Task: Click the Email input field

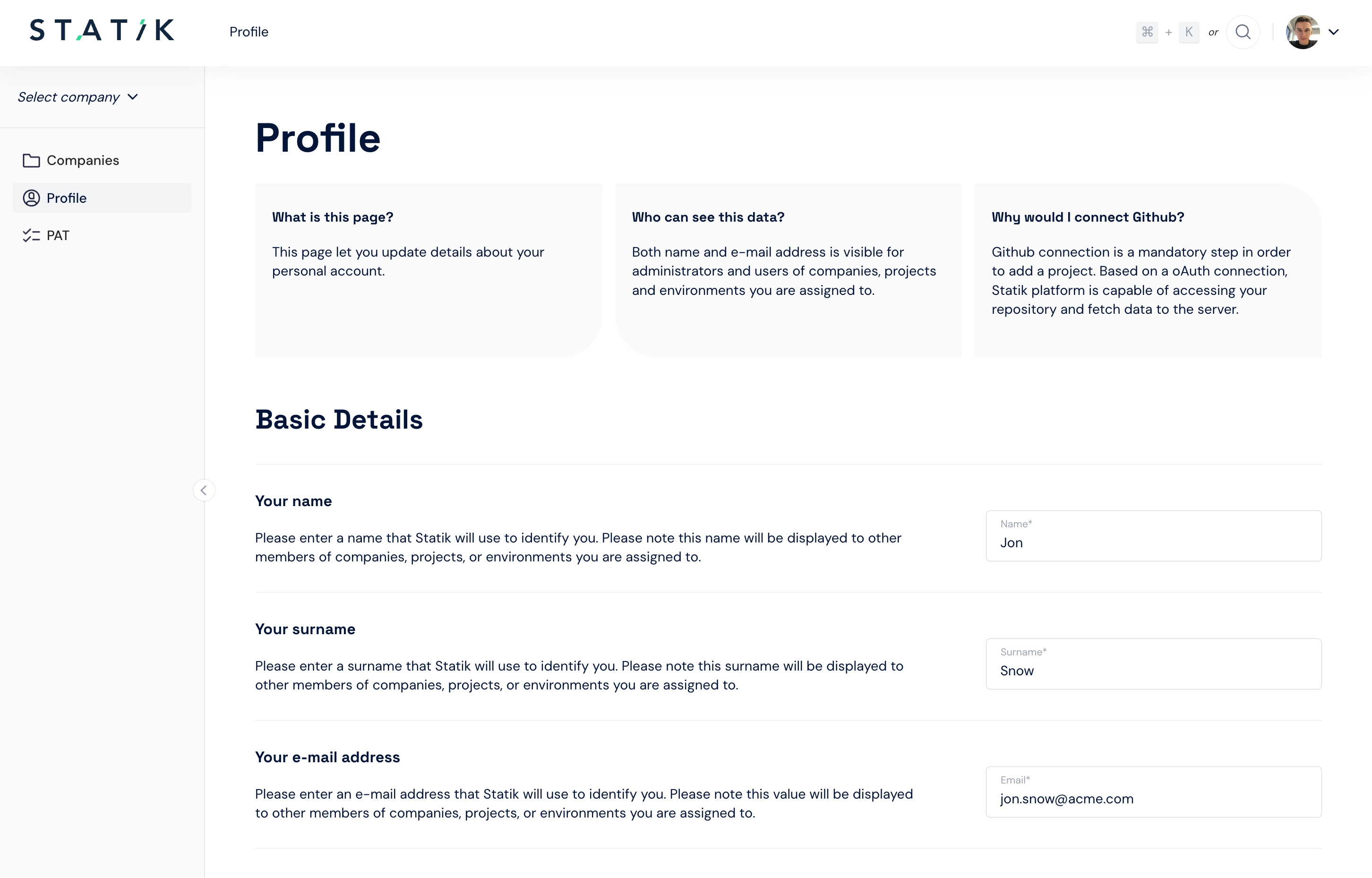Action: [1154, 791]
